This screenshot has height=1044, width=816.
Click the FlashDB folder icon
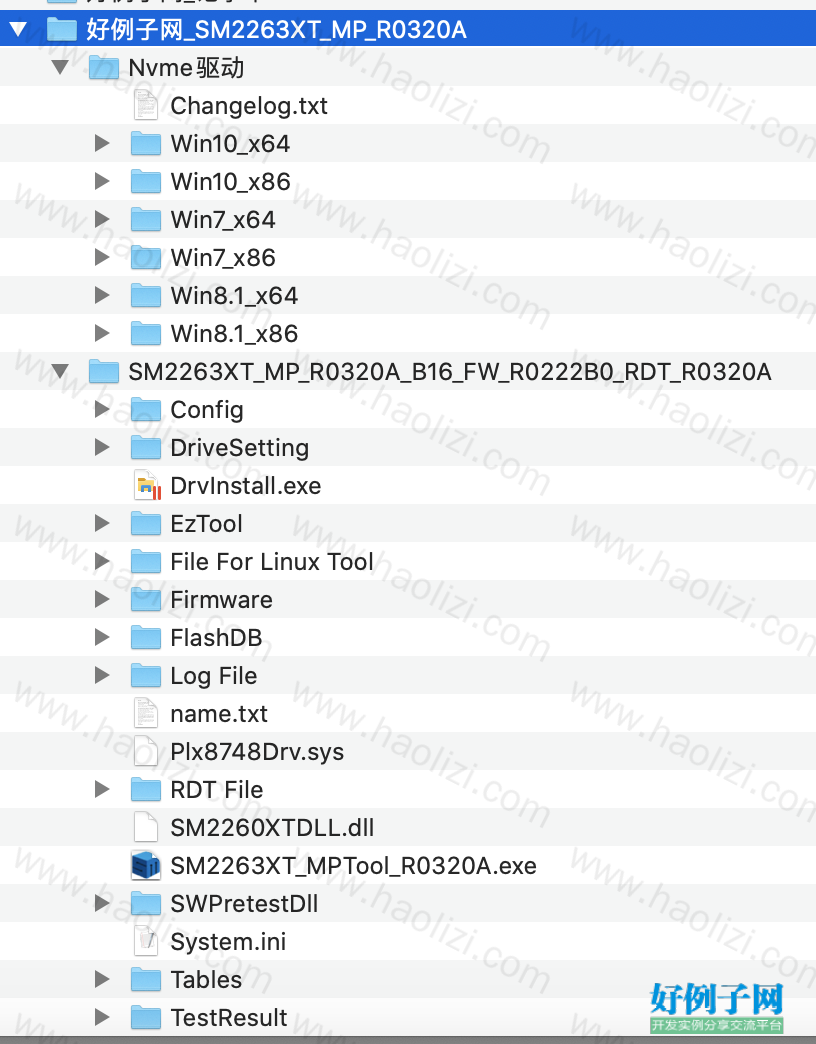pyautogui.click(x=146, y=637)
